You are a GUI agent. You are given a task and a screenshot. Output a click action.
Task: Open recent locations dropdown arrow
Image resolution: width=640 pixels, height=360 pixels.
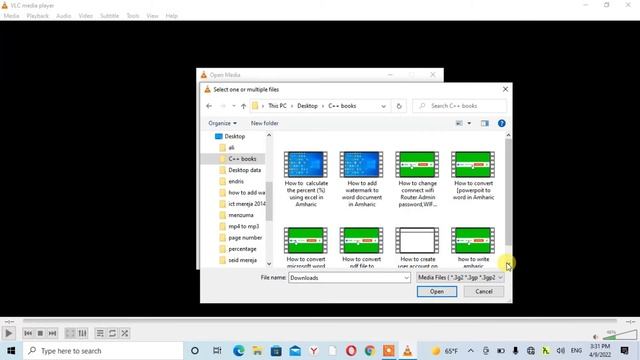234,106
